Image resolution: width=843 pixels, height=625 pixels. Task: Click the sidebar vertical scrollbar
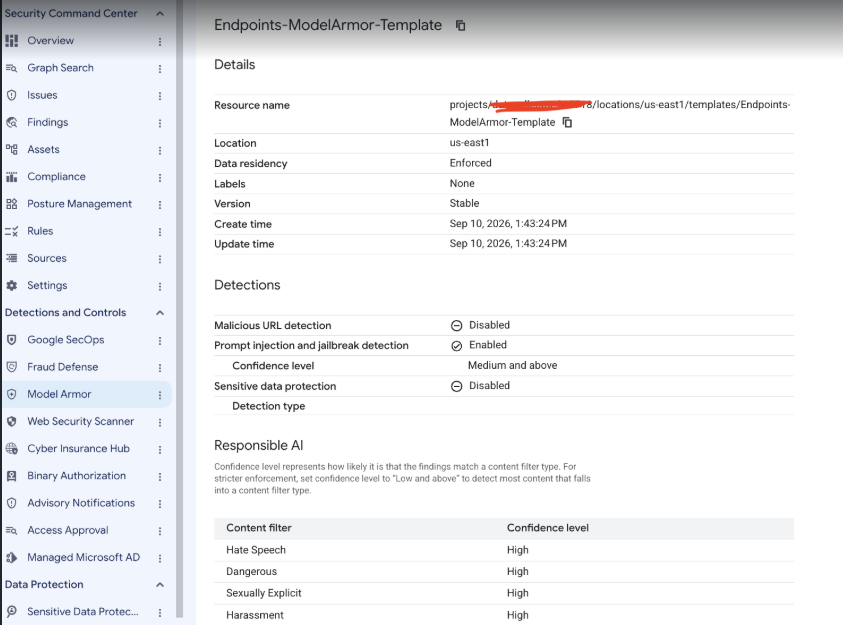click(x=180, y=309)
